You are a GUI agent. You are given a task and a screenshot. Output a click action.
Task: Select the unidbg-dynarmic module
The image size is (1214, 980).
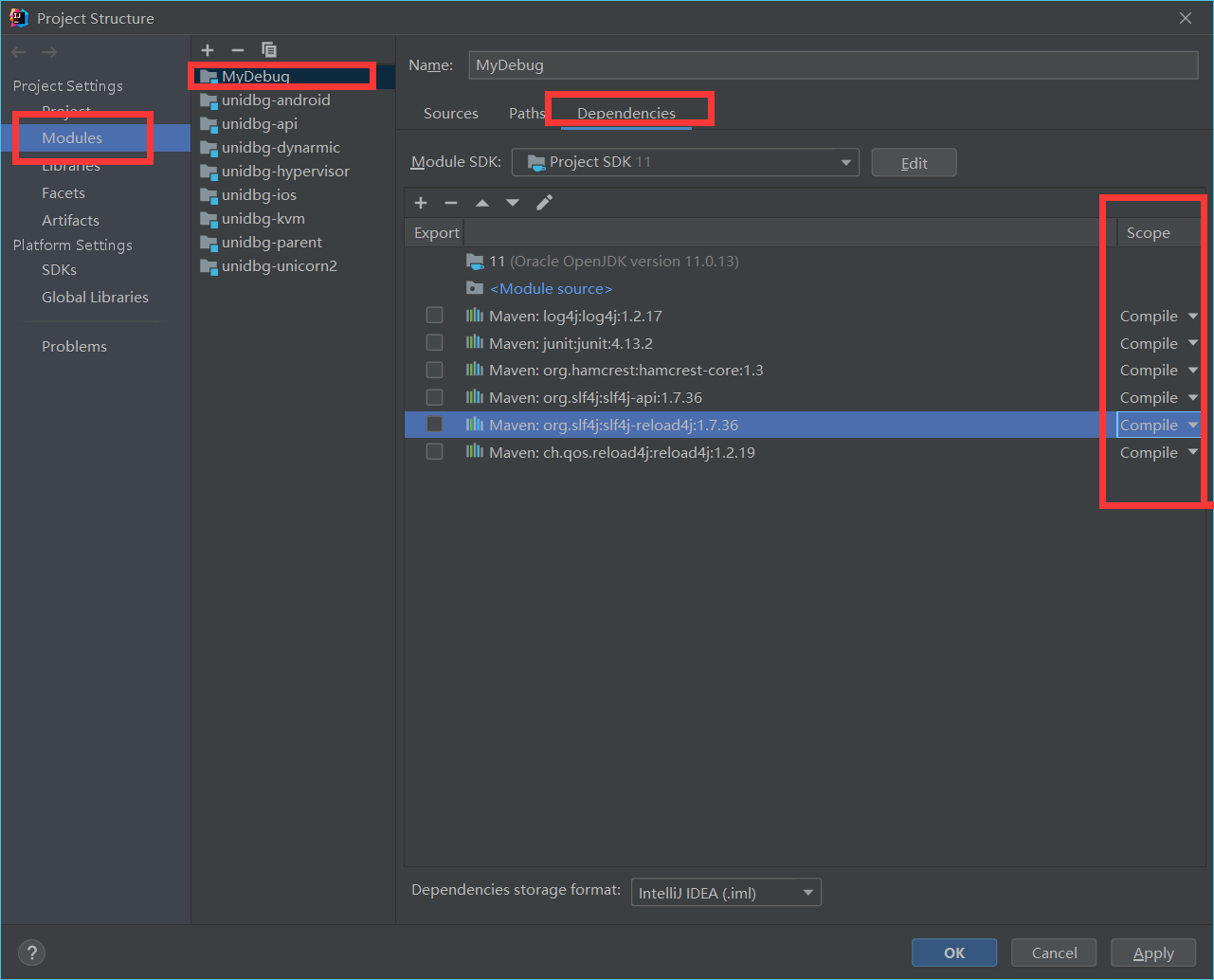(293, 148)
